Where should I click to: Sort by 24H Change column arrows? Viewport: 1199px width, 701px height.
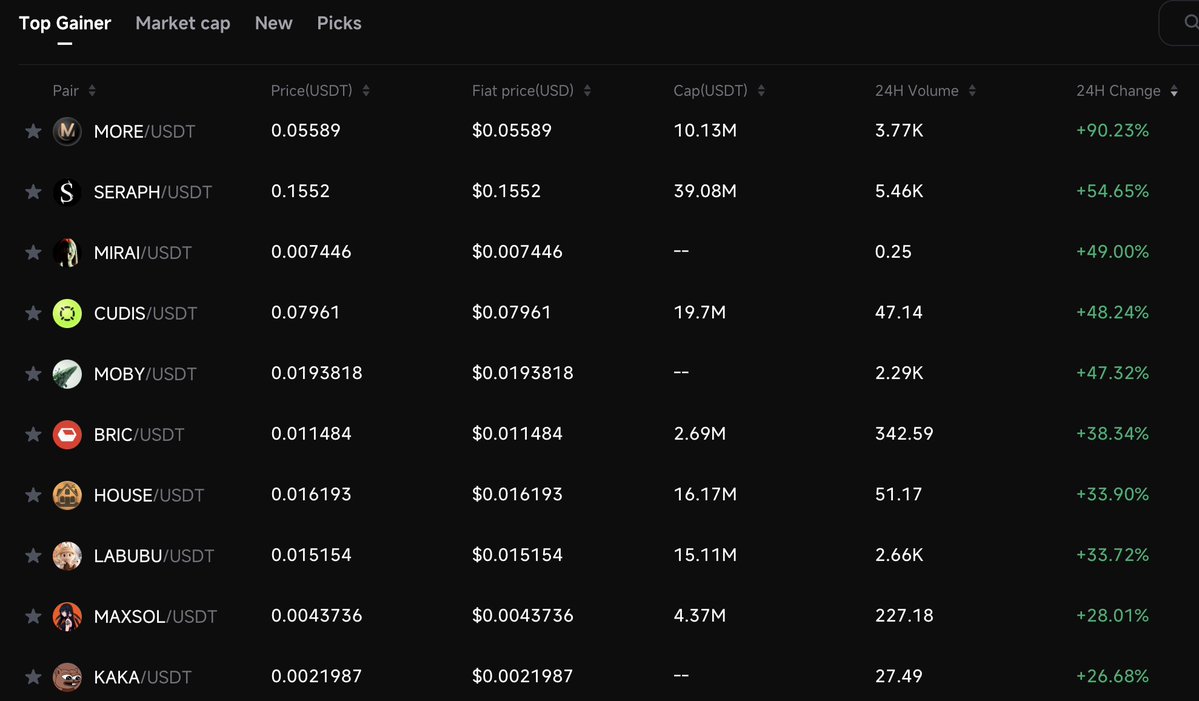coord(1174,91)
